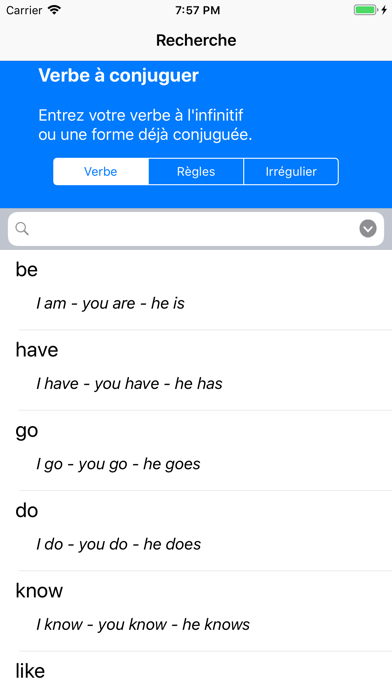
Task: Open the verb 'like' entry
Action: (196, 674)
